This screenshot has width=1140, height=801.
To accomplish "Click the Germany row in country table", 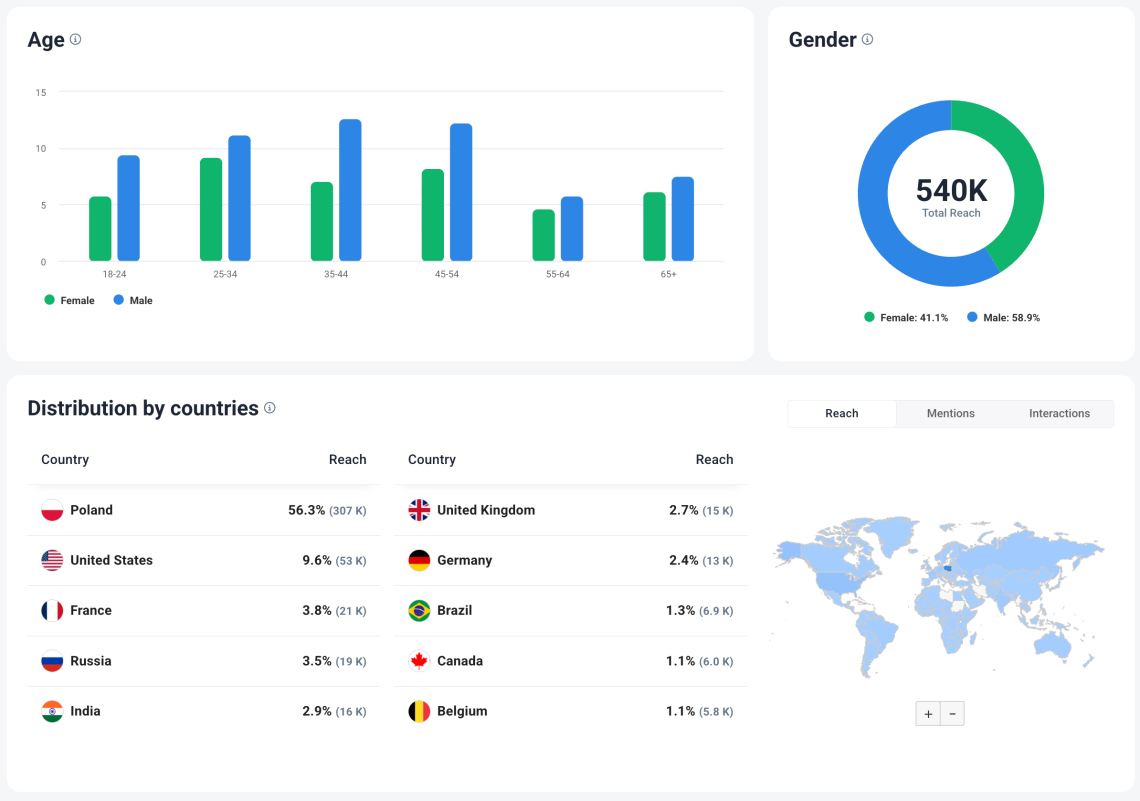I will tap(570, 560).
